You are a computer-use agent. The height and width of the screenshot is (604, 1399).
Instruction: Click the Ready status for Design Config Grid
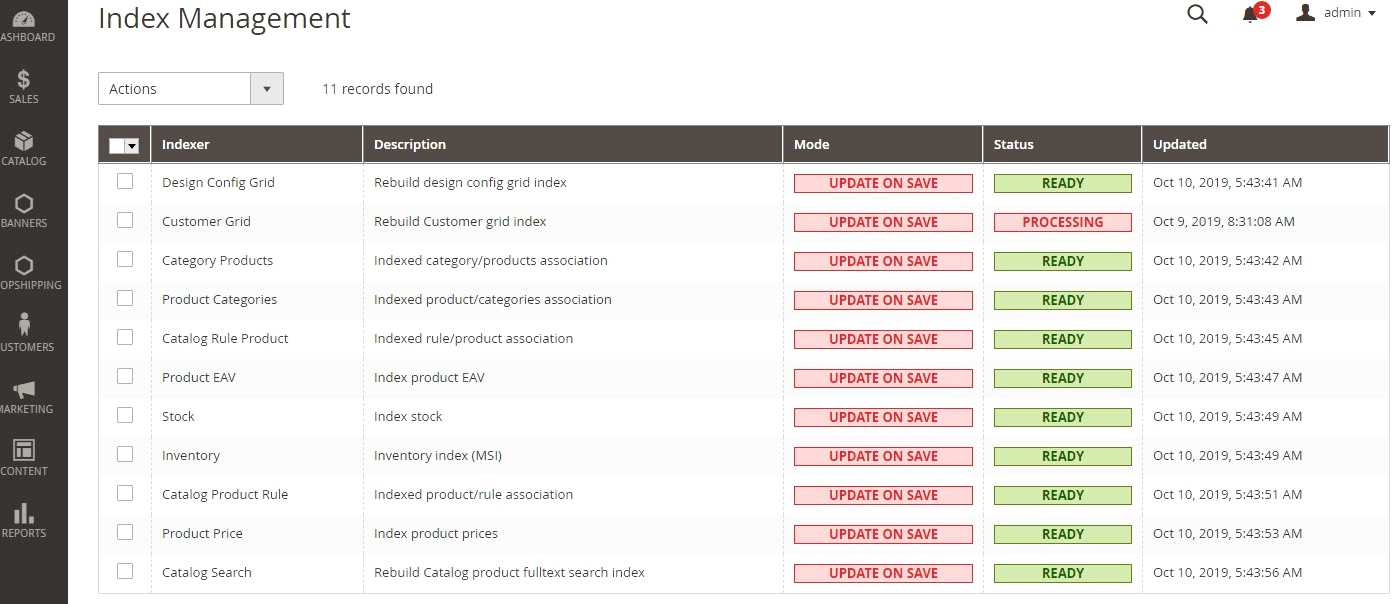pos(1062,183)
